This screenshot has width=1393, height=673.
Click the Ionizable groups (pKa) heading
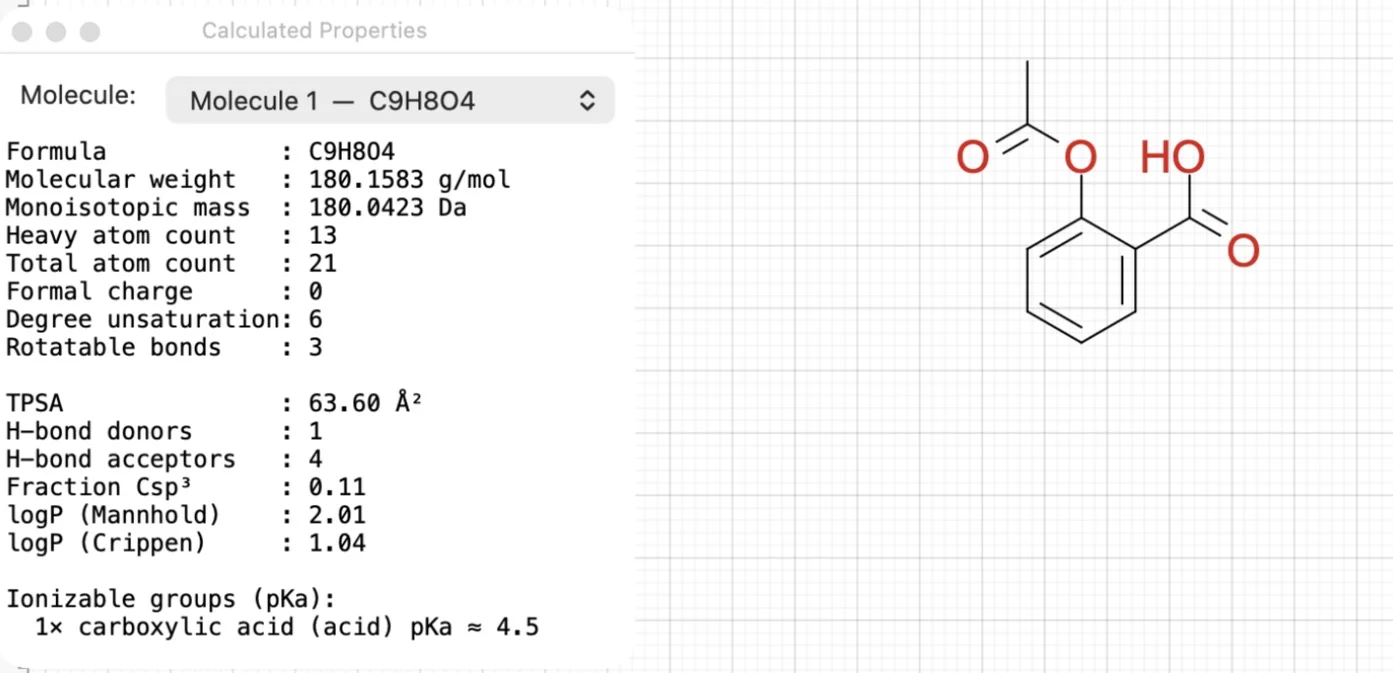tap(172, 599)
